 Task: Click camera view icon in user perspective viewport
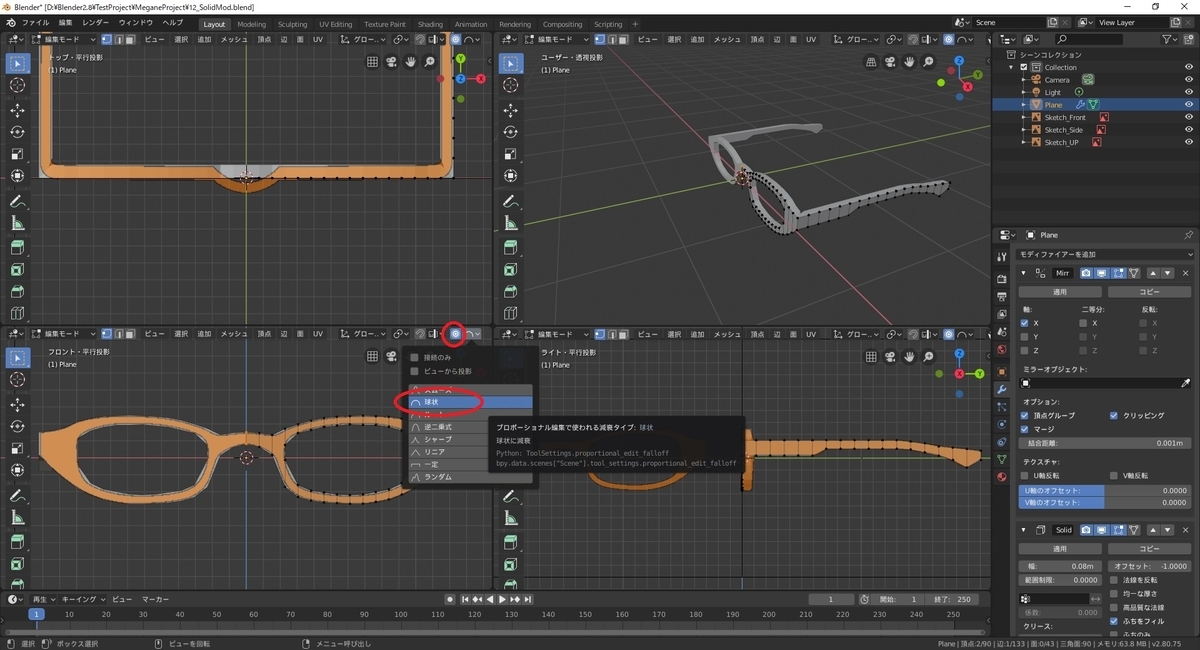[890, 62]
